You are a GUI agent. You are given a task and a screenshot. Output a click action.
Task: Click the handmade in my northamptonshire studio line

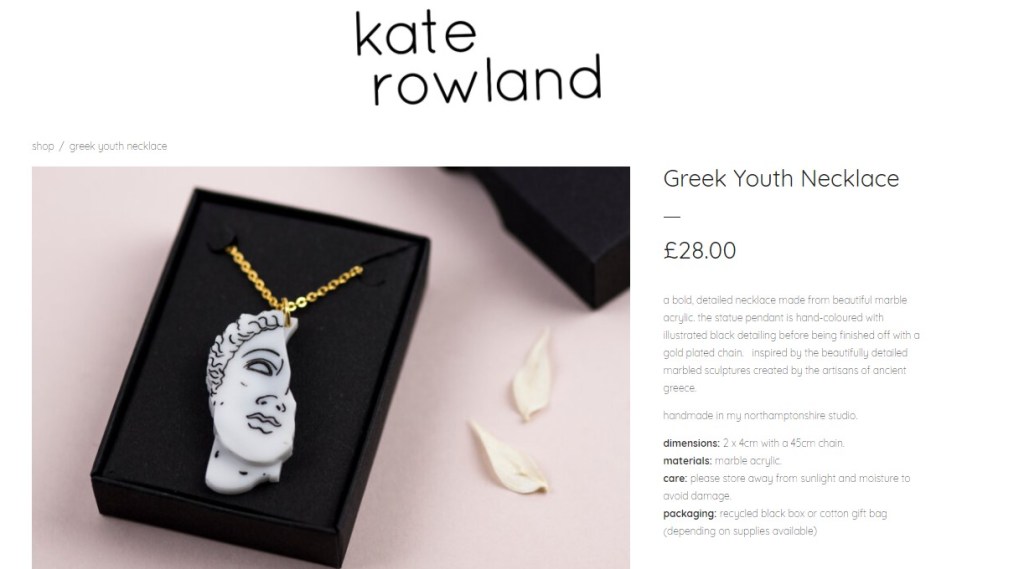click(x=760, y=415)
